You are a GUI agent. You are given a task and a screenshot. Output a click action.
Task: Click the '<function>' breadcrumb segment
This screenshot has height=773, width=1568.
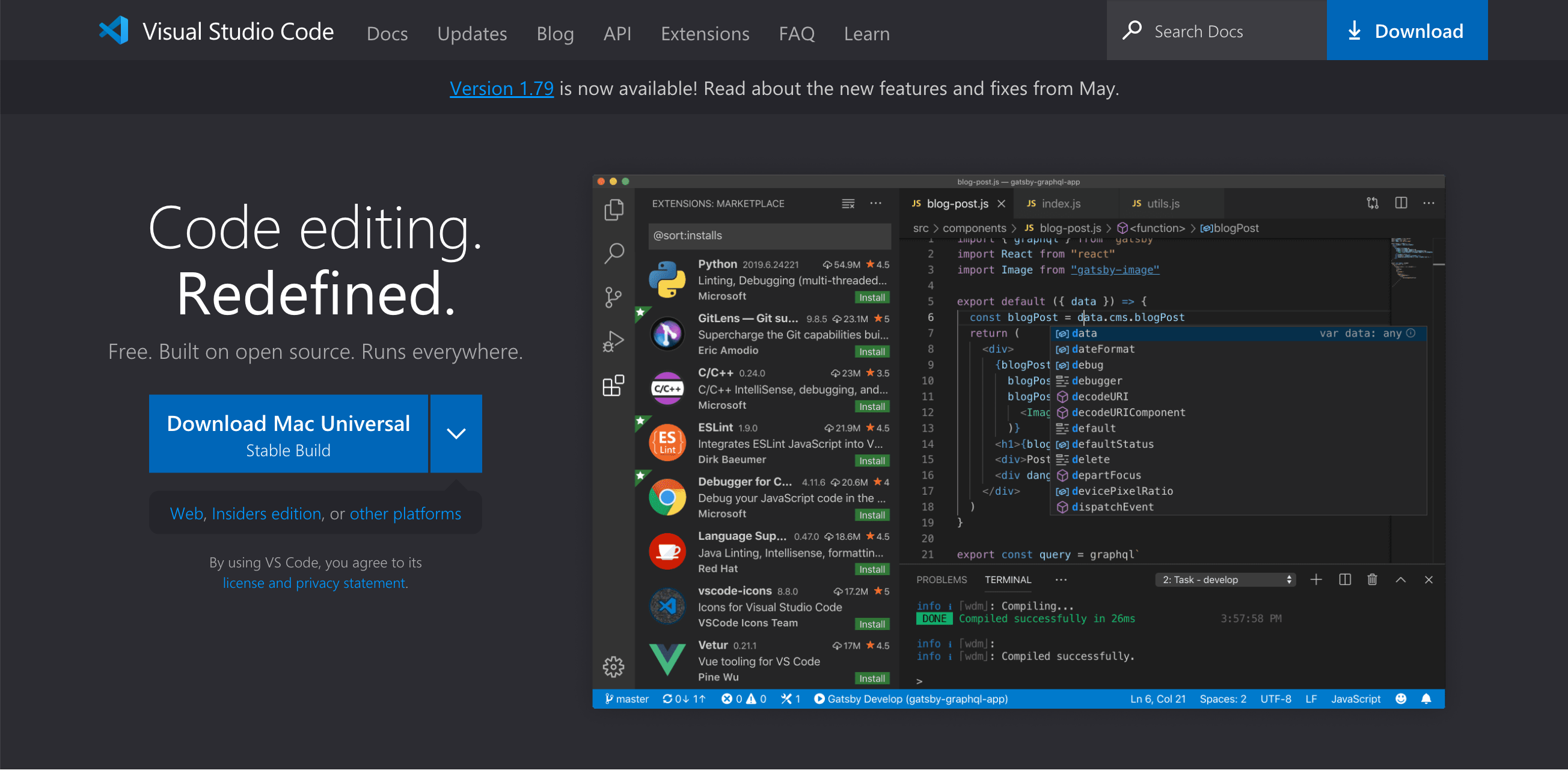pos(1151,228)
